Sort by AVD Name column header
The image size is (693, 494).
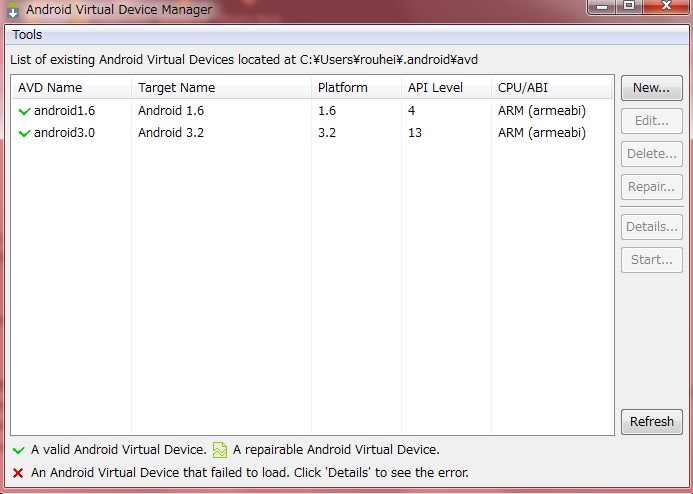pos(72,87)
